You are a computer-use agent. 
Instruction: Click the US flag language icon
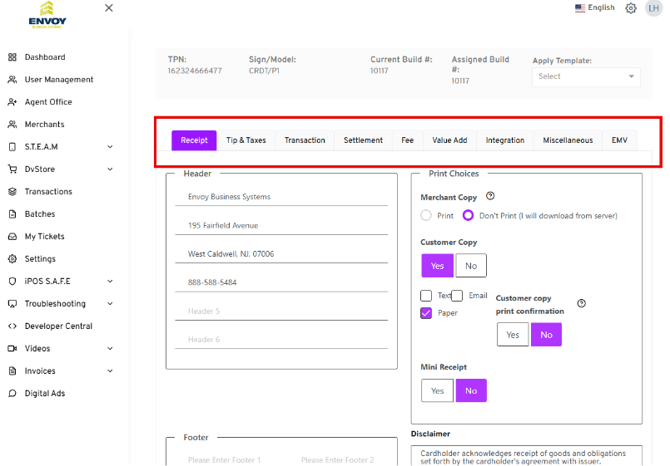click(580, 8)
